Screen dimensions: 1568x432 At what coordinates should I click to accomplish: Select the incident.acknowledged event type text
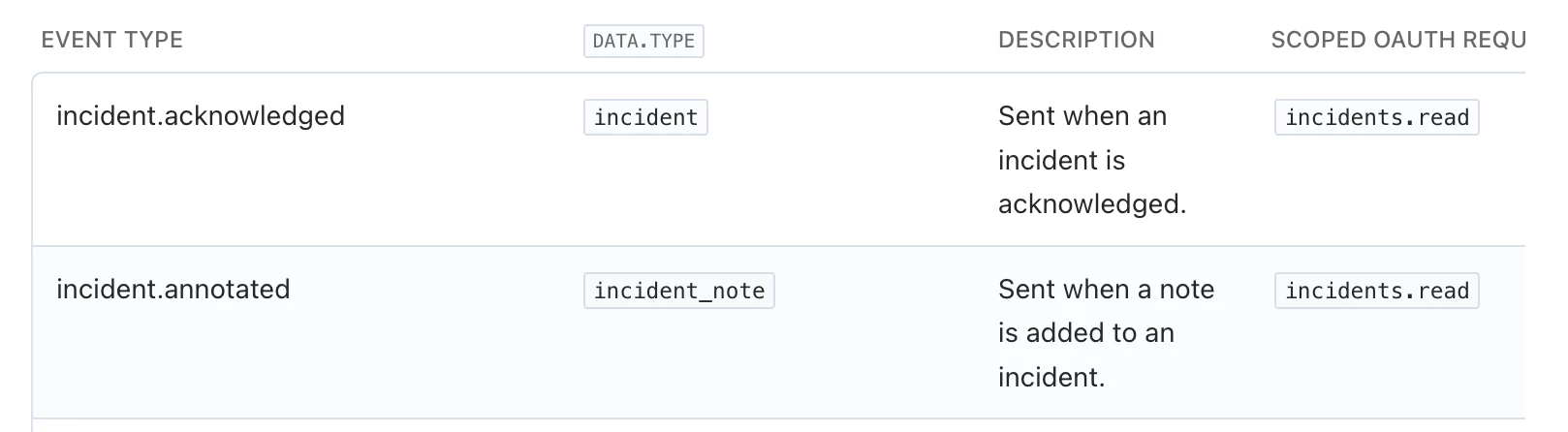(x=201, y=116)
